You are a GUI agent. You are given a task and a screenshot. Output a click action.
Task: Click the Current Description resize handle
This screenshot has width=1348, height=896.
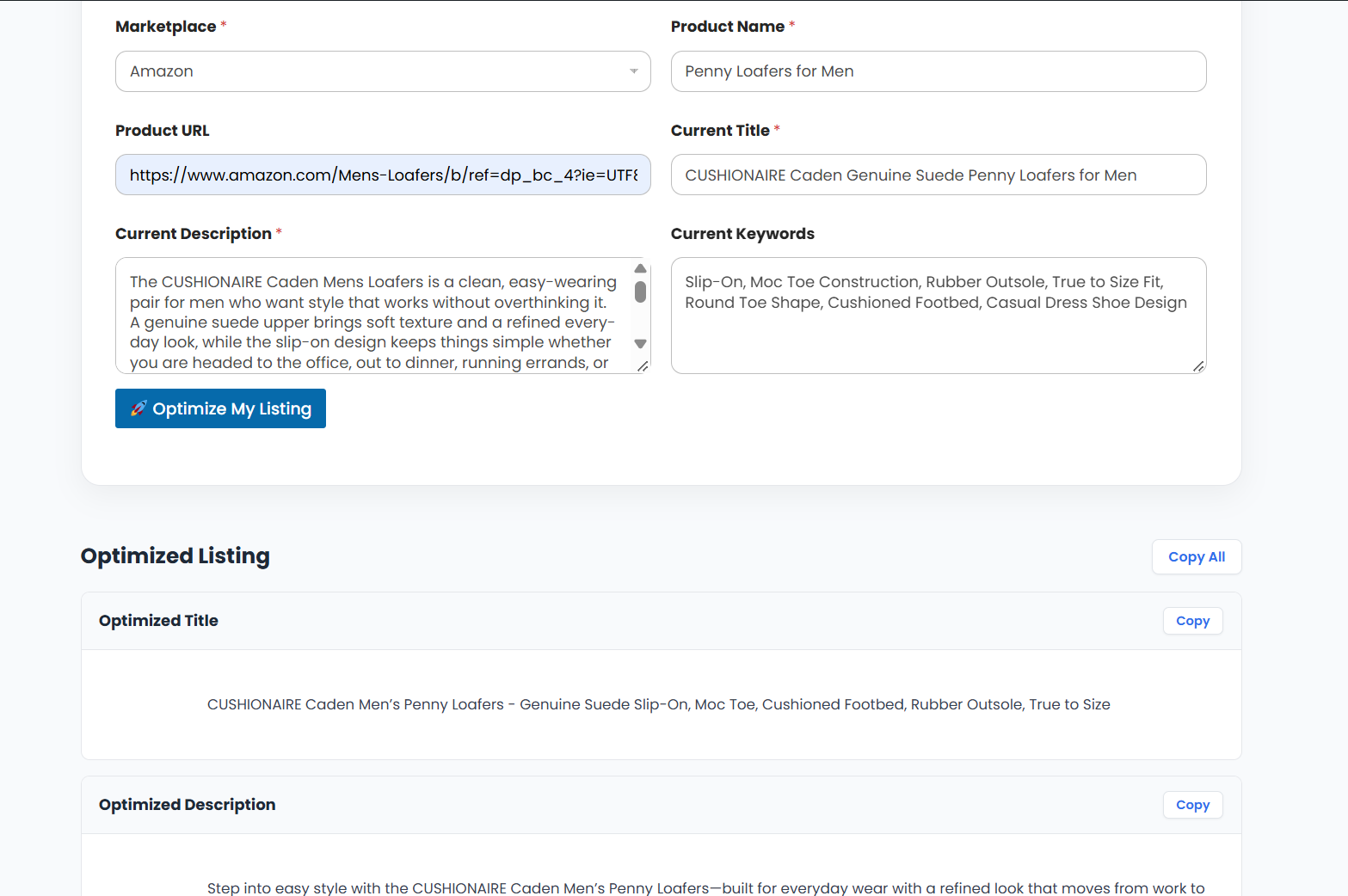pos(643,366)
